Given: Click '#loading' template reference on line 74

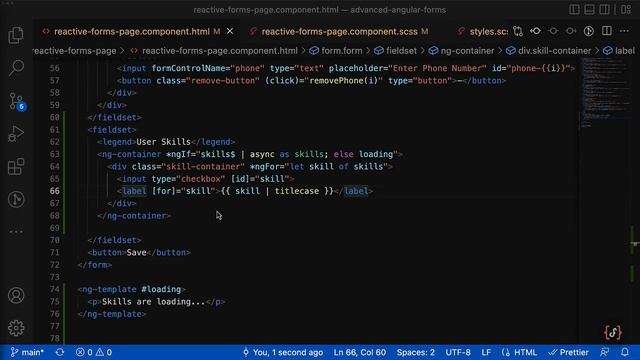Looking at the screenshot, I should [161, 289].
